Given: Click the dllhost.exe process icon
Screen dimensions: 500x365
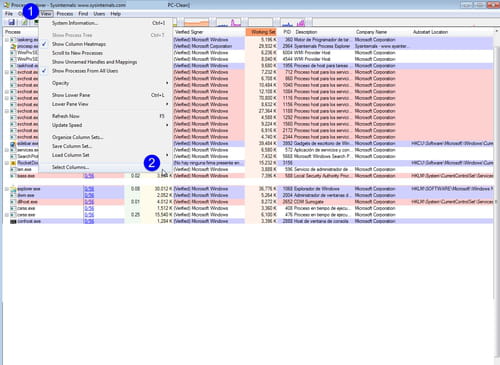Looking at the screenshot, I should [x=13, y=202].
